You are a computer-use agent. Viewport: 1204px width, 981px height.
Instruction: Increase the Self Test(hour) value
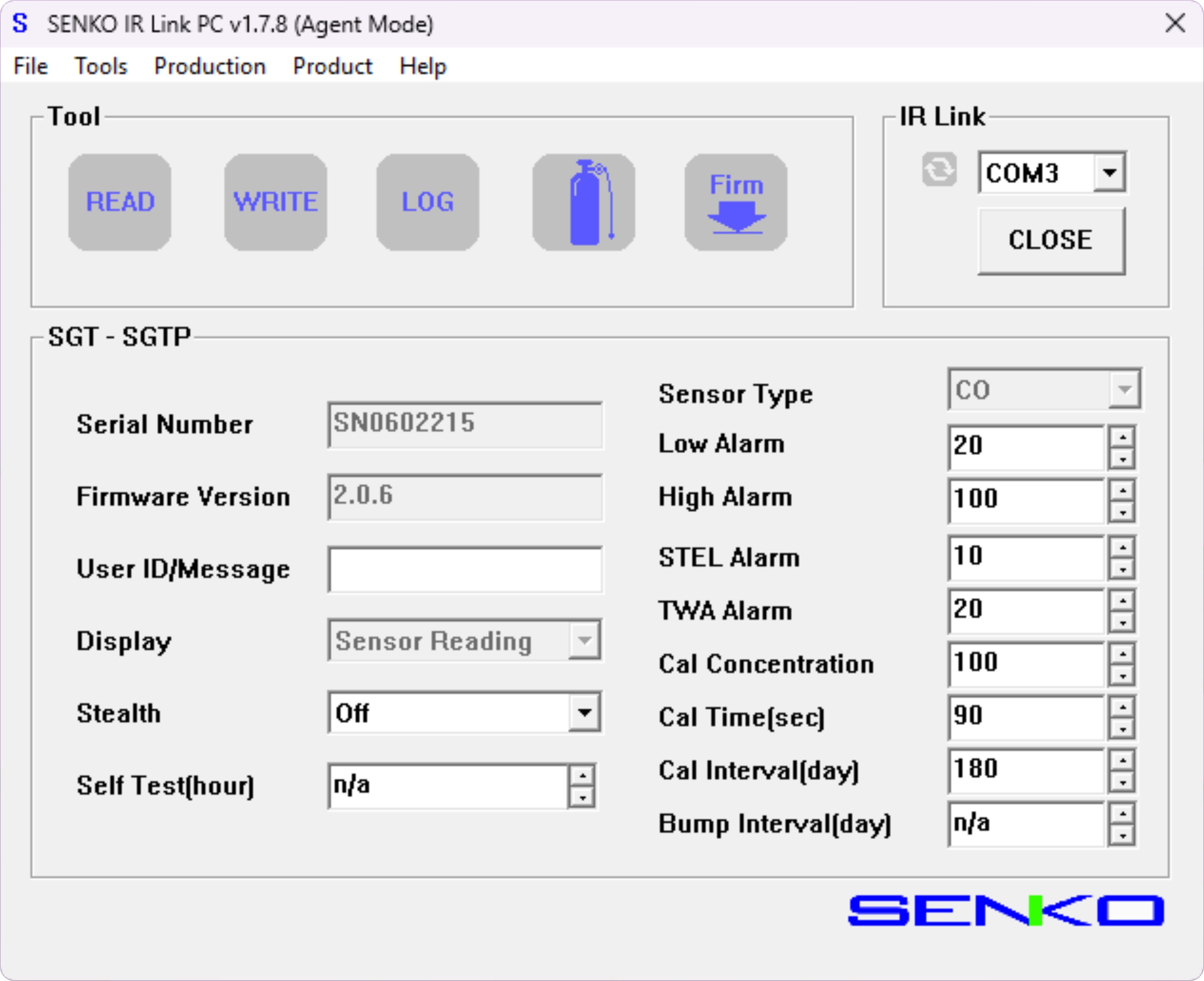tap(582, 775)
